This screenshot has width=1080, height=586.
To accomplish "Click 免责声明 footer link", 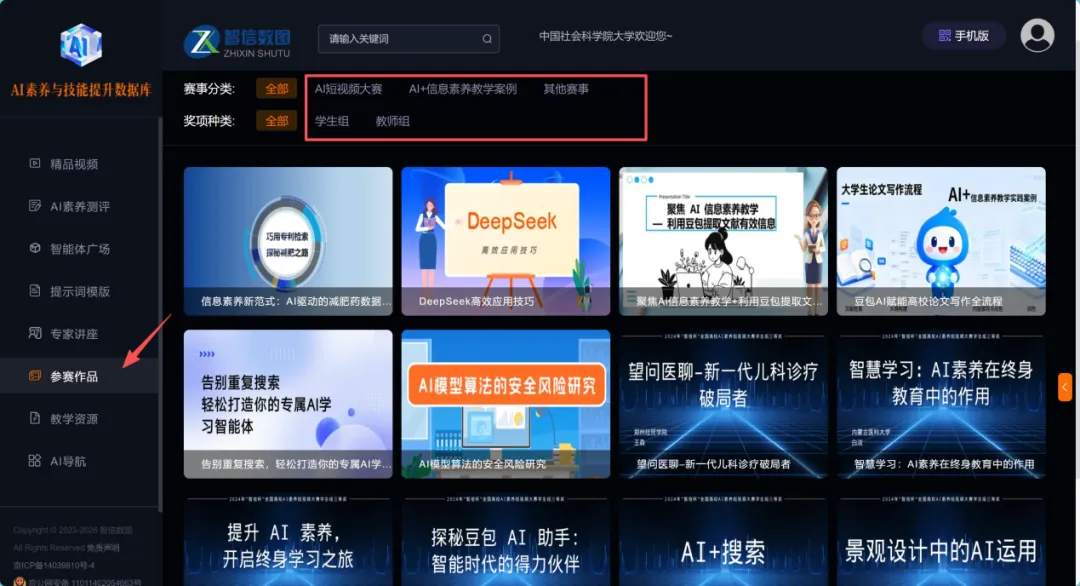I will pyautogui.click(x=103, y=548).
